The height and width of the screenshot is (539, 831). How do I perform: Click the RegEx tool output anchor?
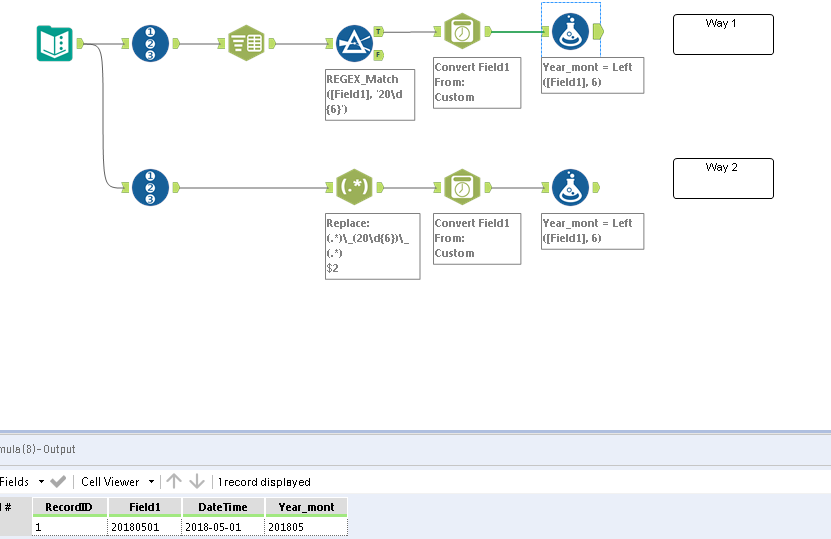pyautogui.click(x=380, y=187)
